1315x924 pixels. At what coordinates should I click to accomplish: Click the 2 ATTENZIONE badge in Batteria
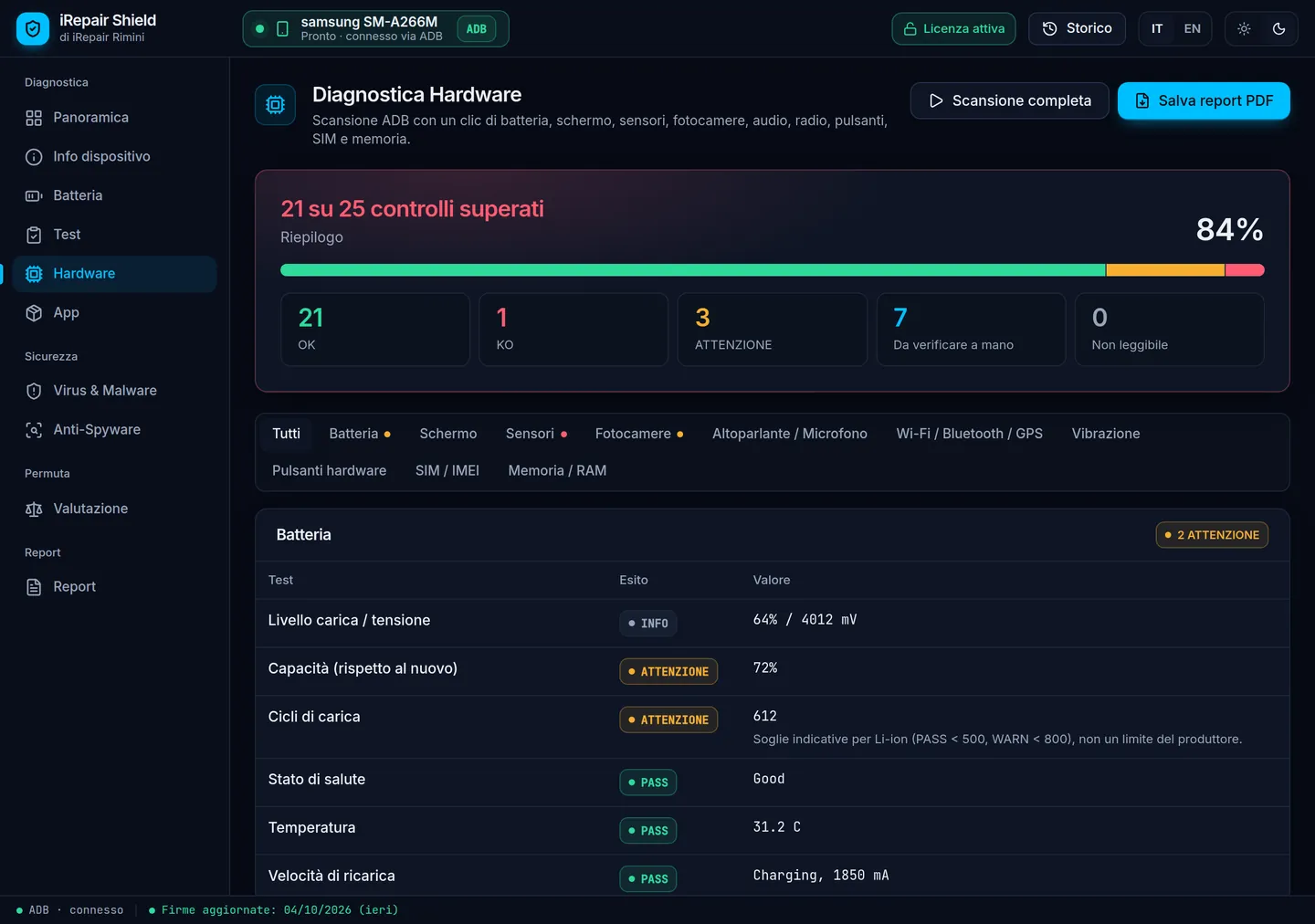[x=1212, y=535]
